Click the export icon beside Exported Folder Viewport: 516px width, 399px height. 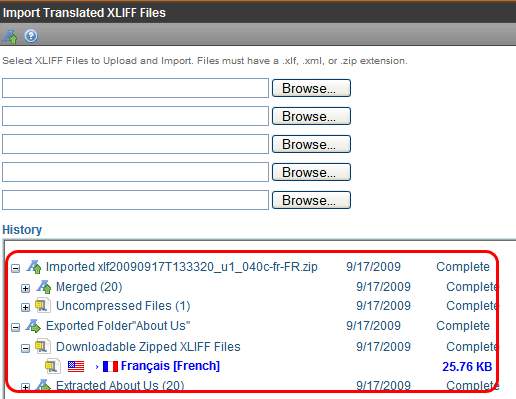point(34,326)
